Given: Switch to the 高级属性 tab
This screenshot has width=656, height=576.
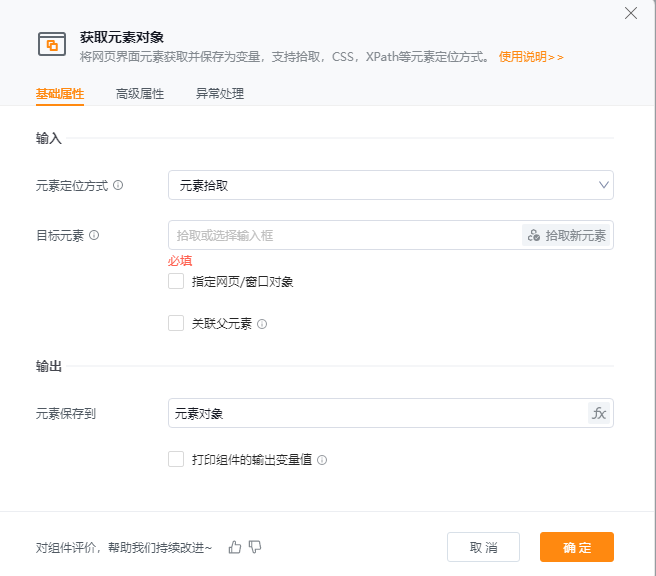Looking at the screenshot, I should [140, 94].
